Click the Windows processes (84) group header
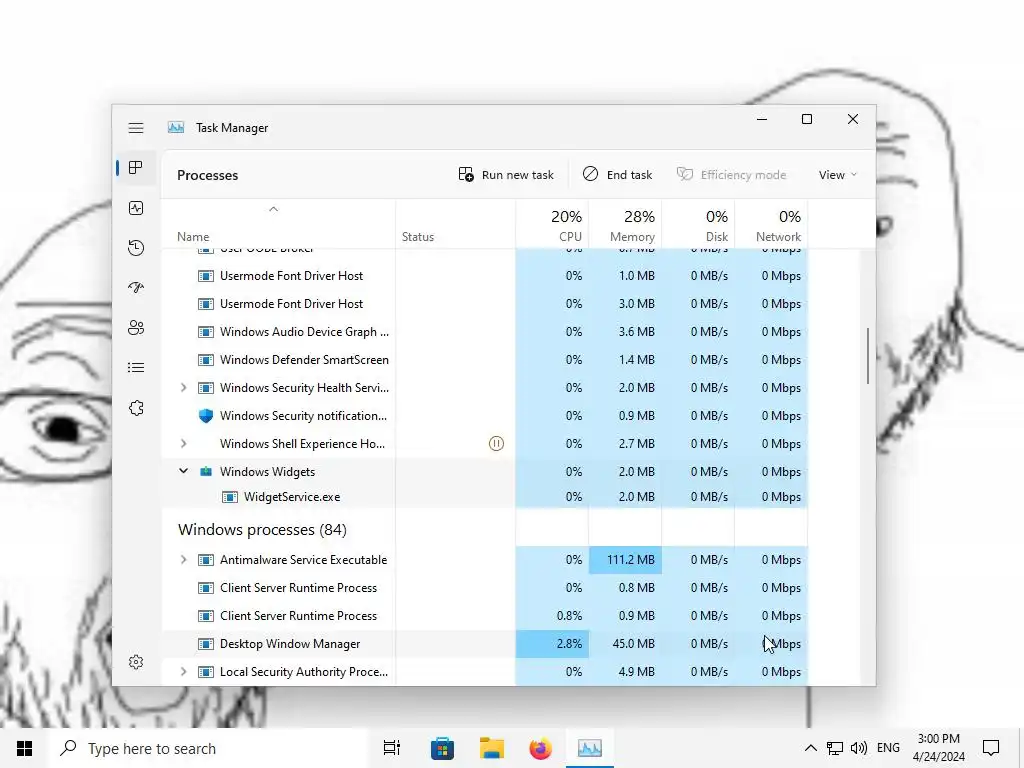 (262, 530)
